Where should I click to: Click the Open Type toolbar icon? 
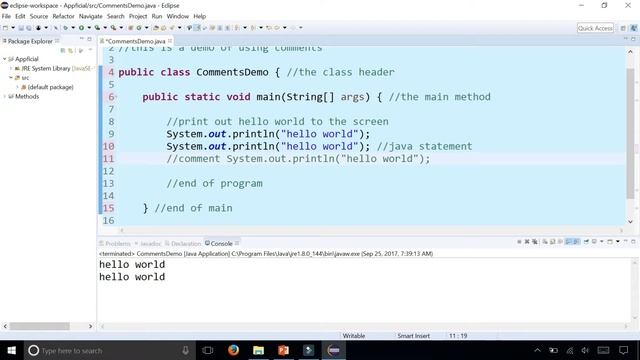156,28
